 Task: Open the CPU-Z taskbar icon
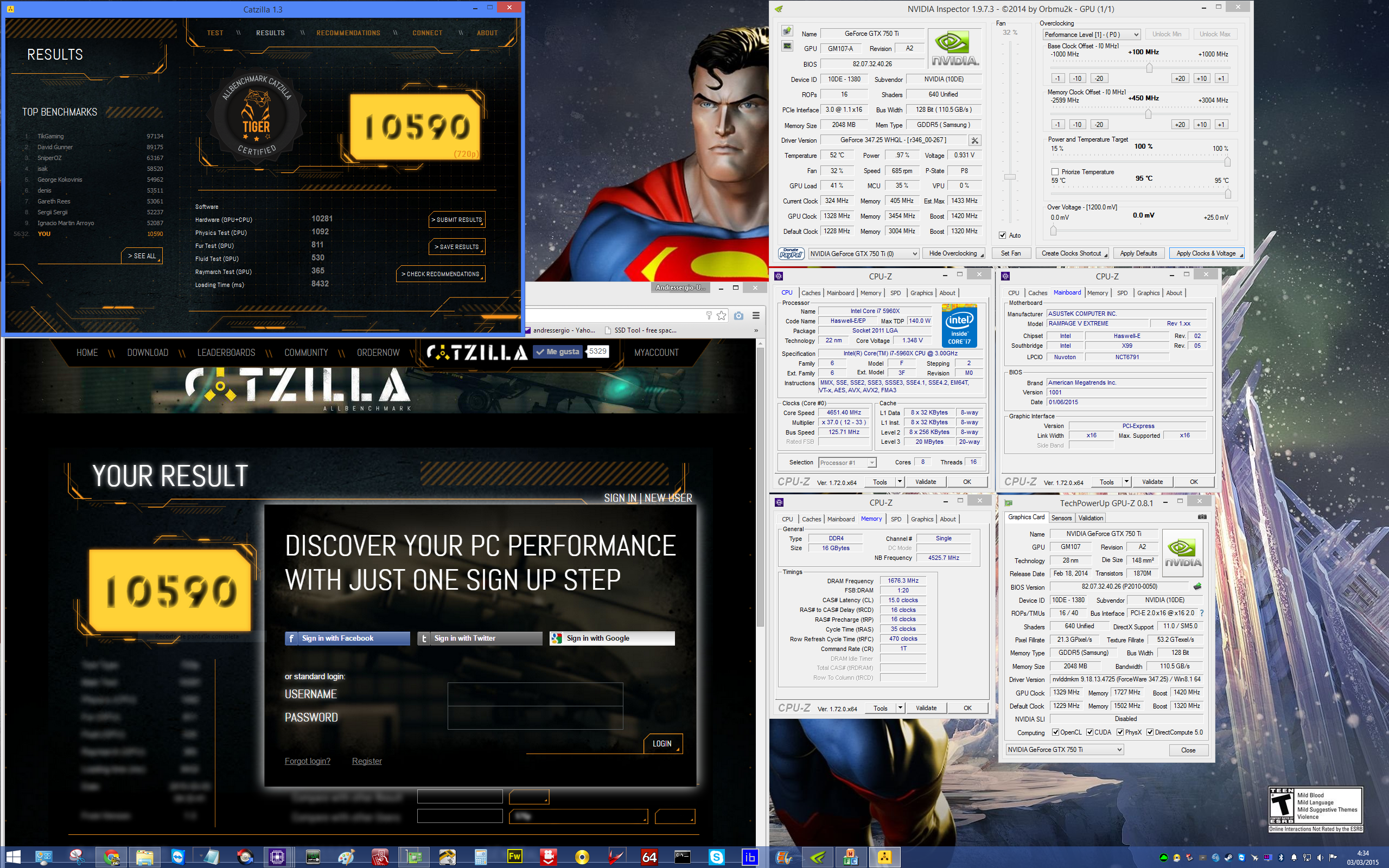(278, 857)
